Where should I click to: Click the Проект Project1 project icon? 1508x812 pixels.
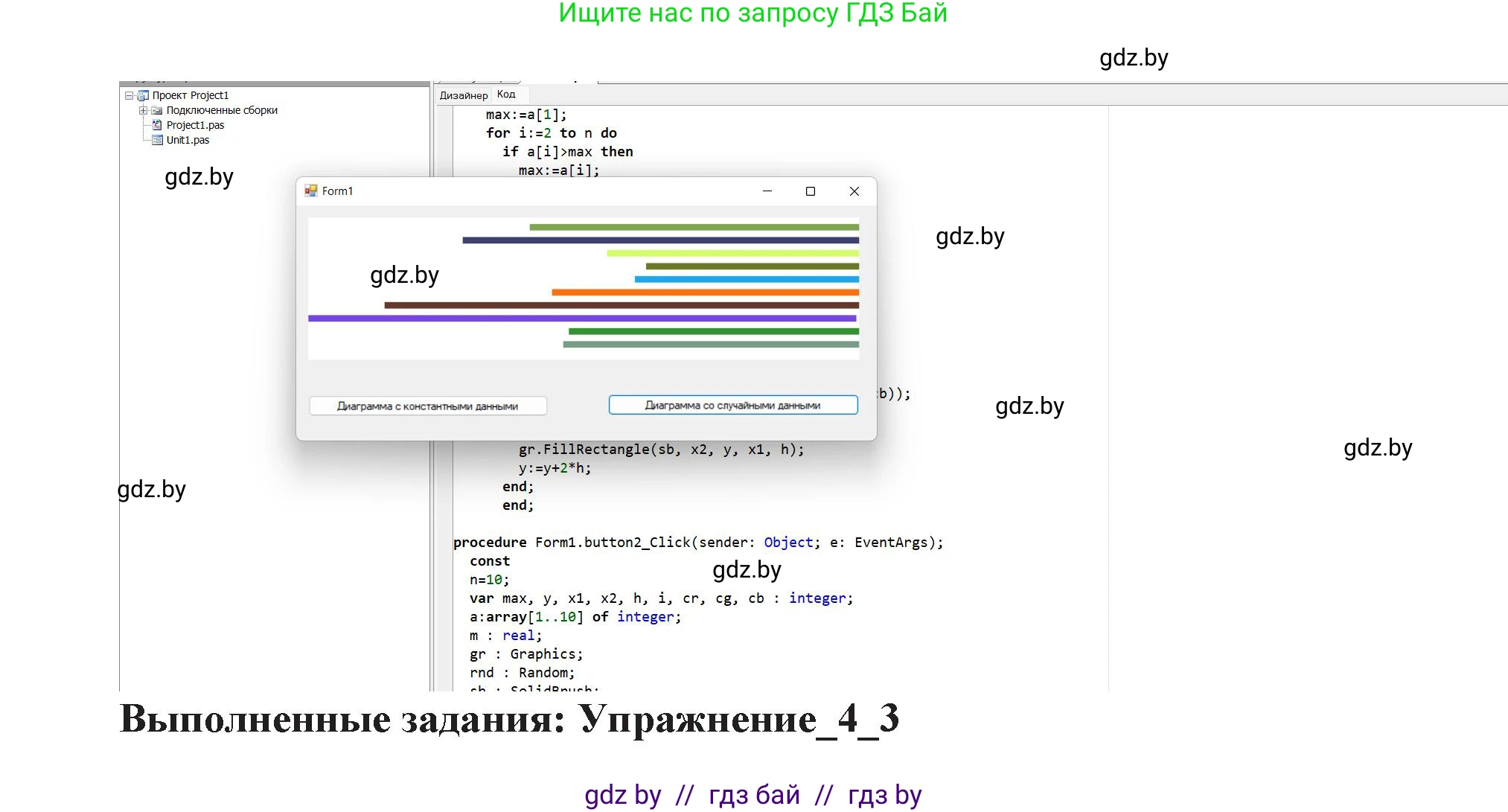[144, 95]
